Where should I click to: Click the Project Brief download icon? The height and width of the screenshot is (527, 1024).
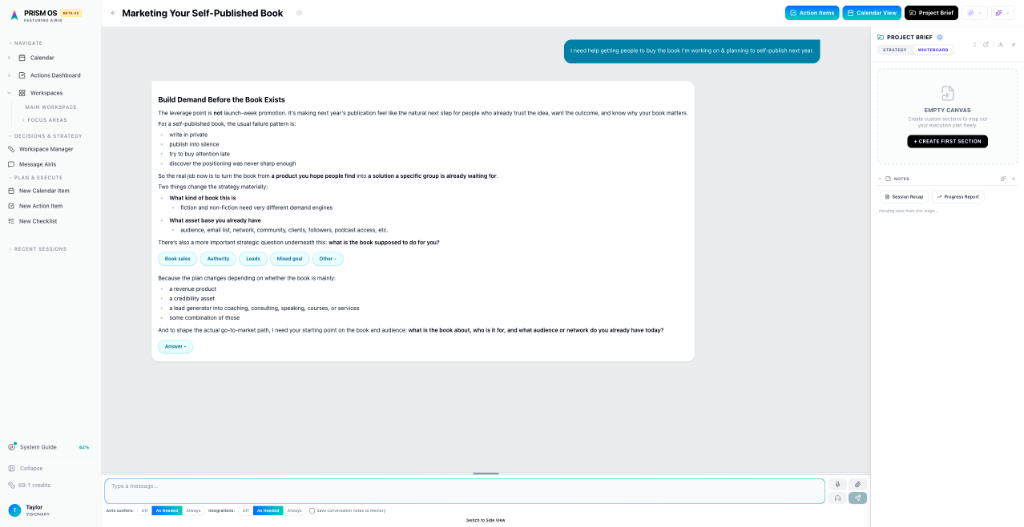pos(1000,44)
